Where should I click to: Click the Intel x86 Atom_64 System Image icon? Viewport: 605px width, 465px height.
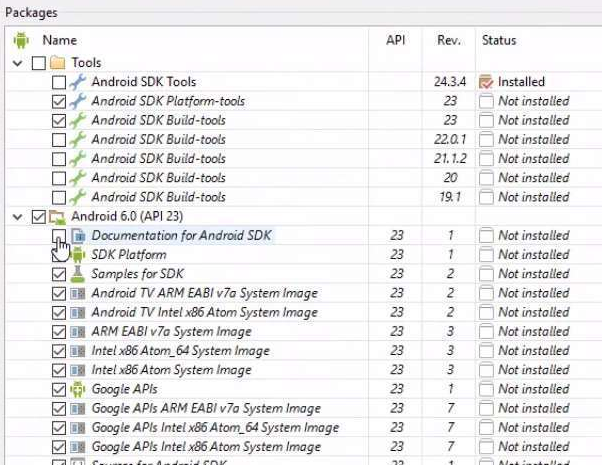click(78, 351)
